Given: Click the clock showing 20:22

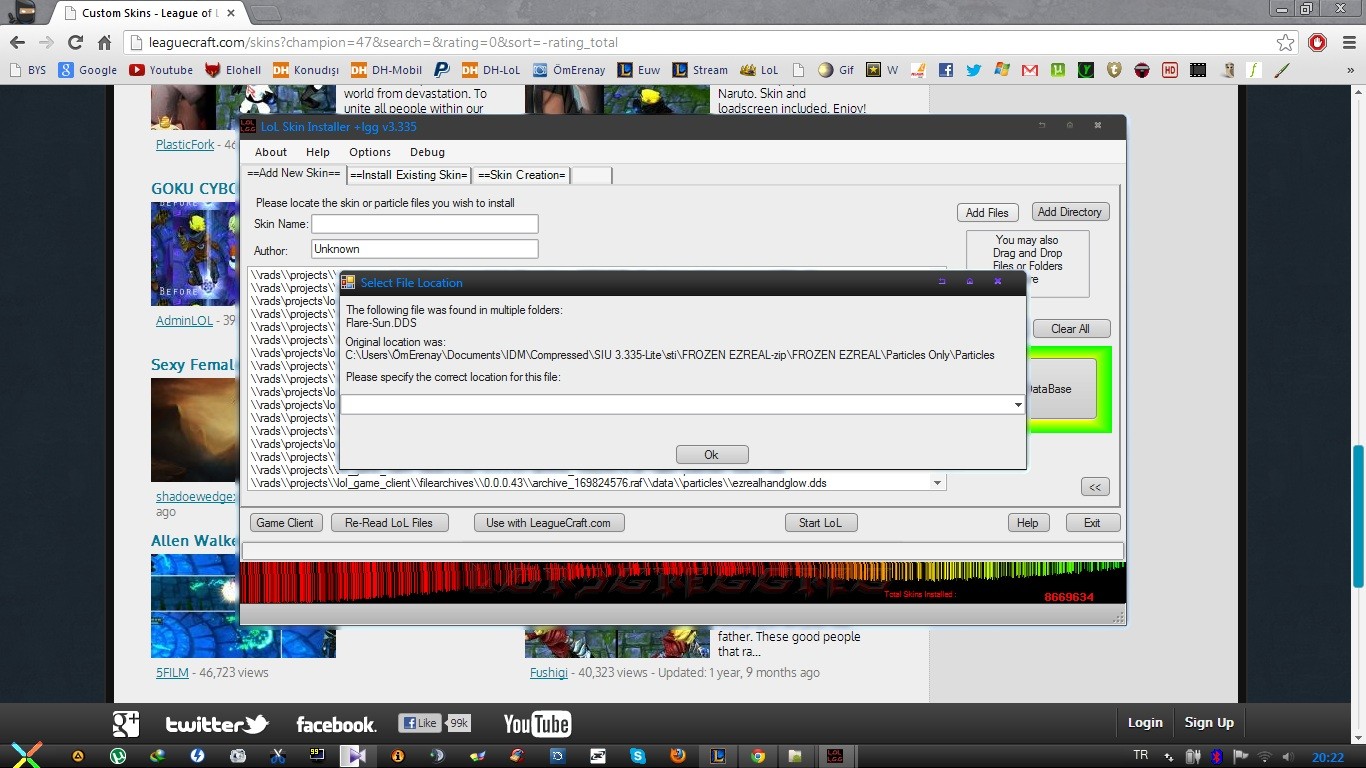Looking at the screenshot, I should click(x=1328, y=757).
